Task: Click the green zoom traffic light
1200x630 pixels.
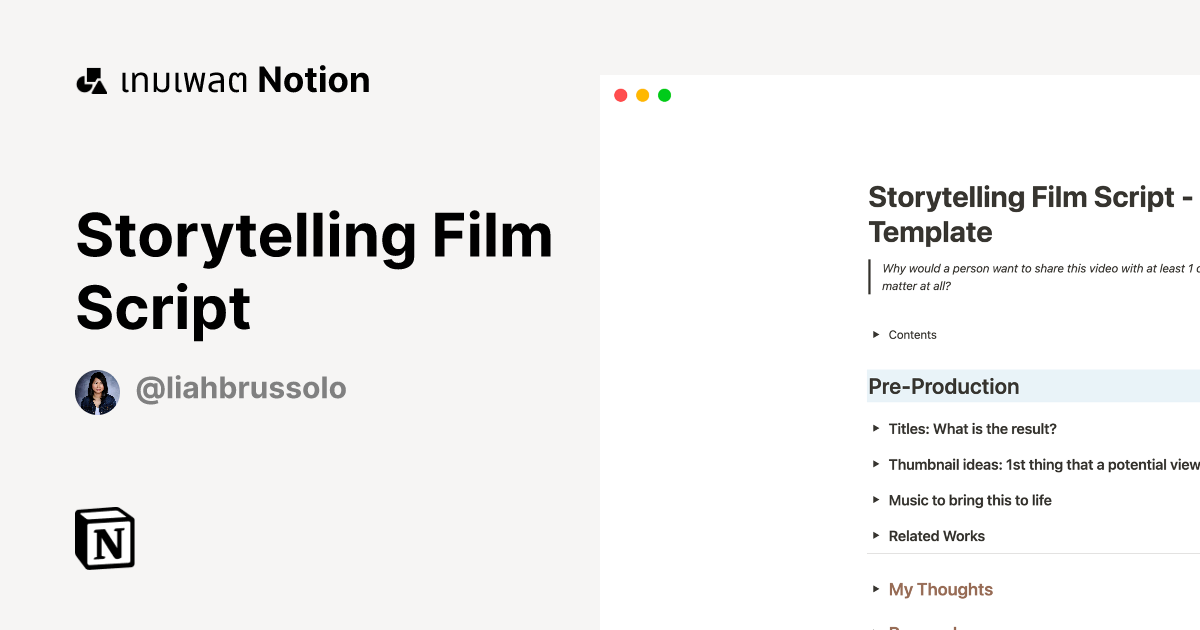Action: [x=663, y=94]
